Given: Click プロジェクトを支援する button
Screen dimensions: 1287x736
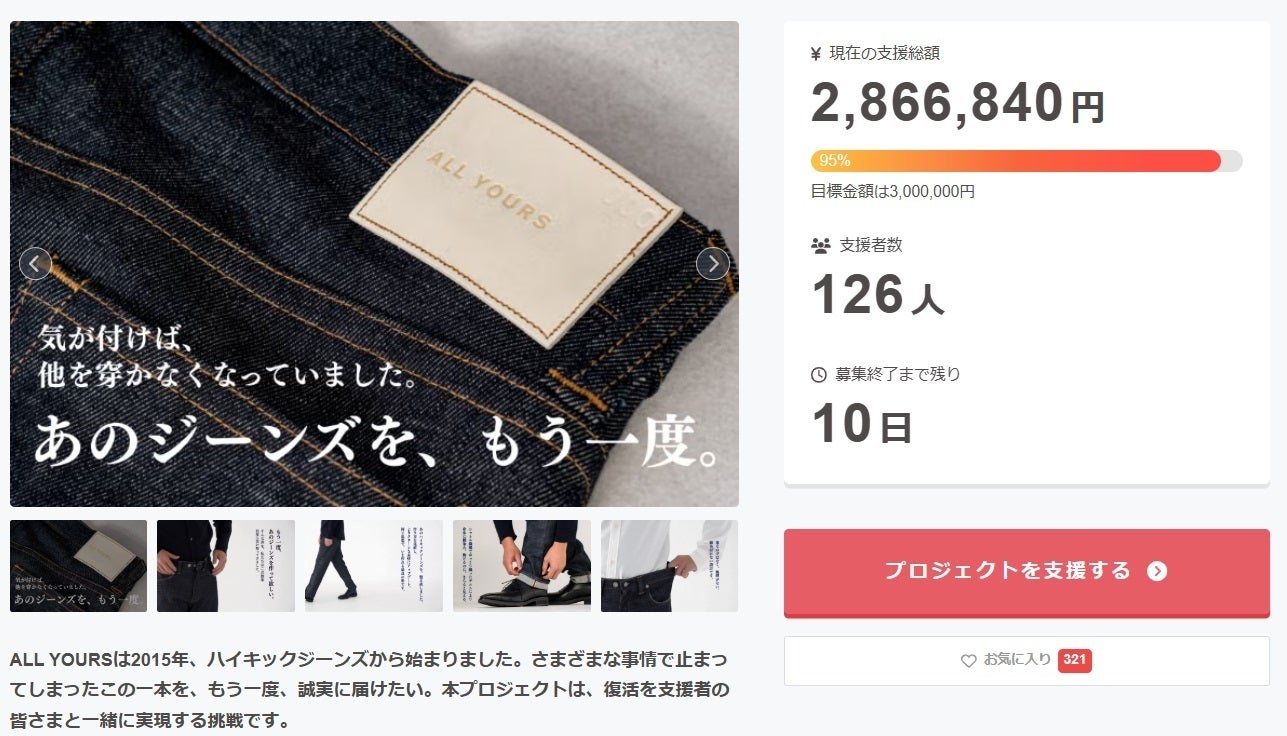Looking at the screenshot, I should [1027, 573].
